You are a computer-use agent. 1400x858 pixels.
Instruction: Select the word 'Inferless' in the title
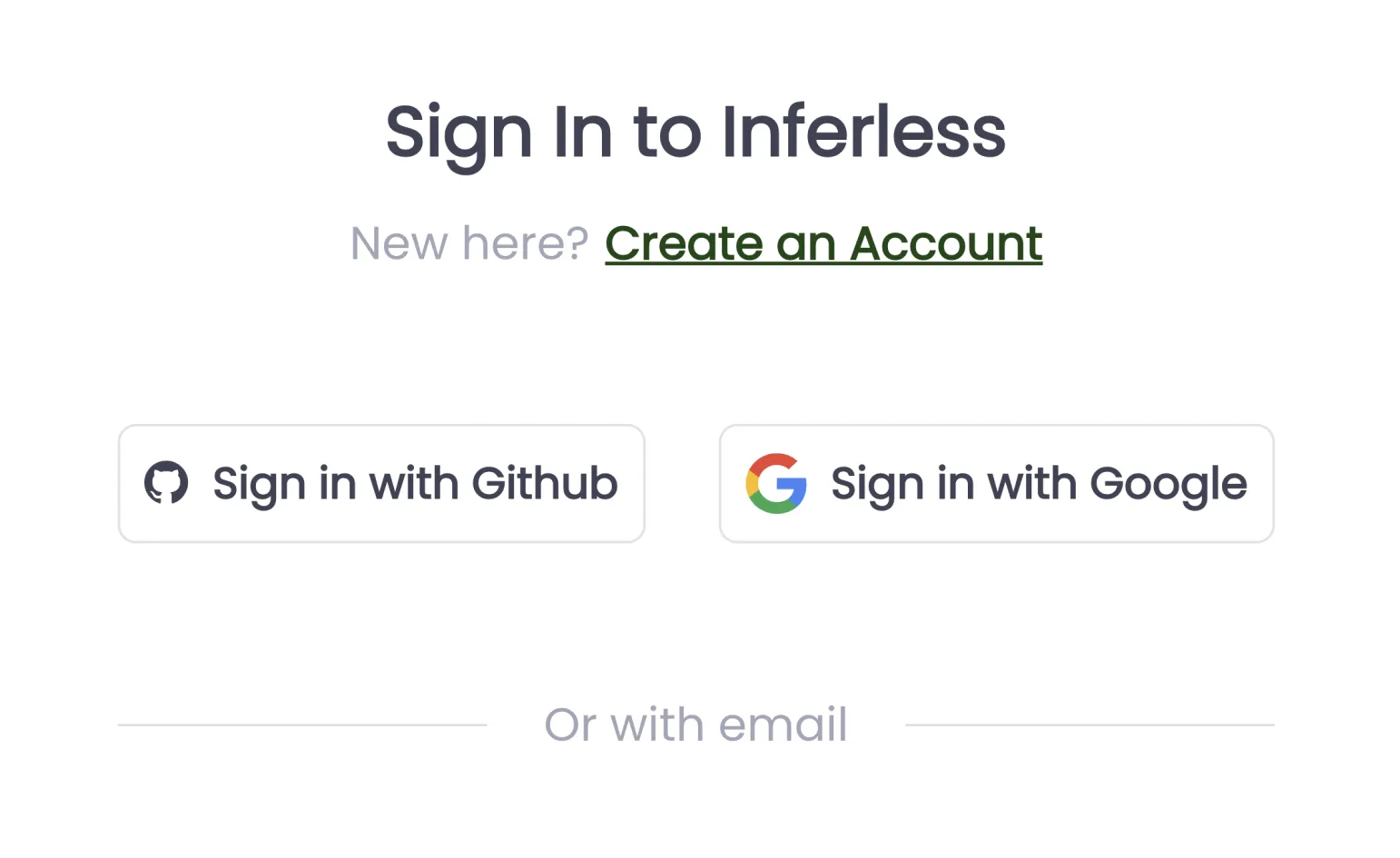tap(863, 131)
